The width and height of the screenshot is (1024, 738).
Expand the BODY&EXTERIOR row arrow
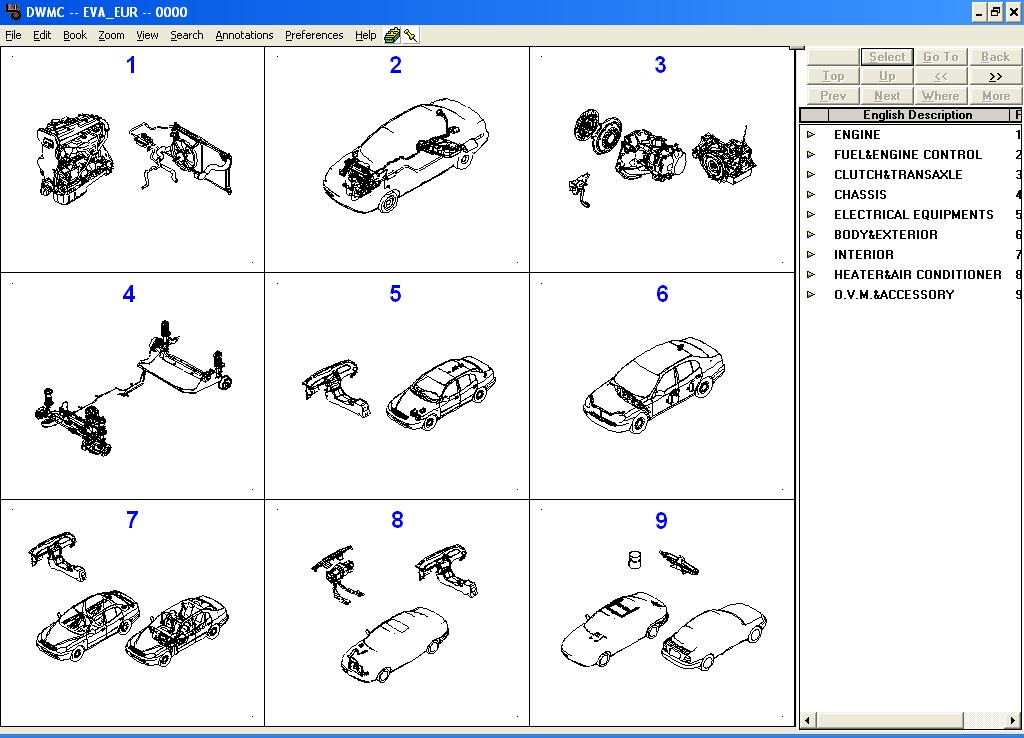click(811, 234)
